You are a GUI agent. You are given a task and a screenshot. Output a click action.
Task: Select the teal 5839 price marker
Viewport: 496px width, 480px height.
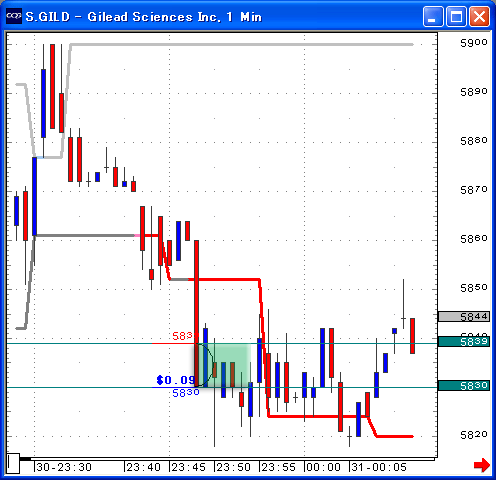tap(464, 341)
